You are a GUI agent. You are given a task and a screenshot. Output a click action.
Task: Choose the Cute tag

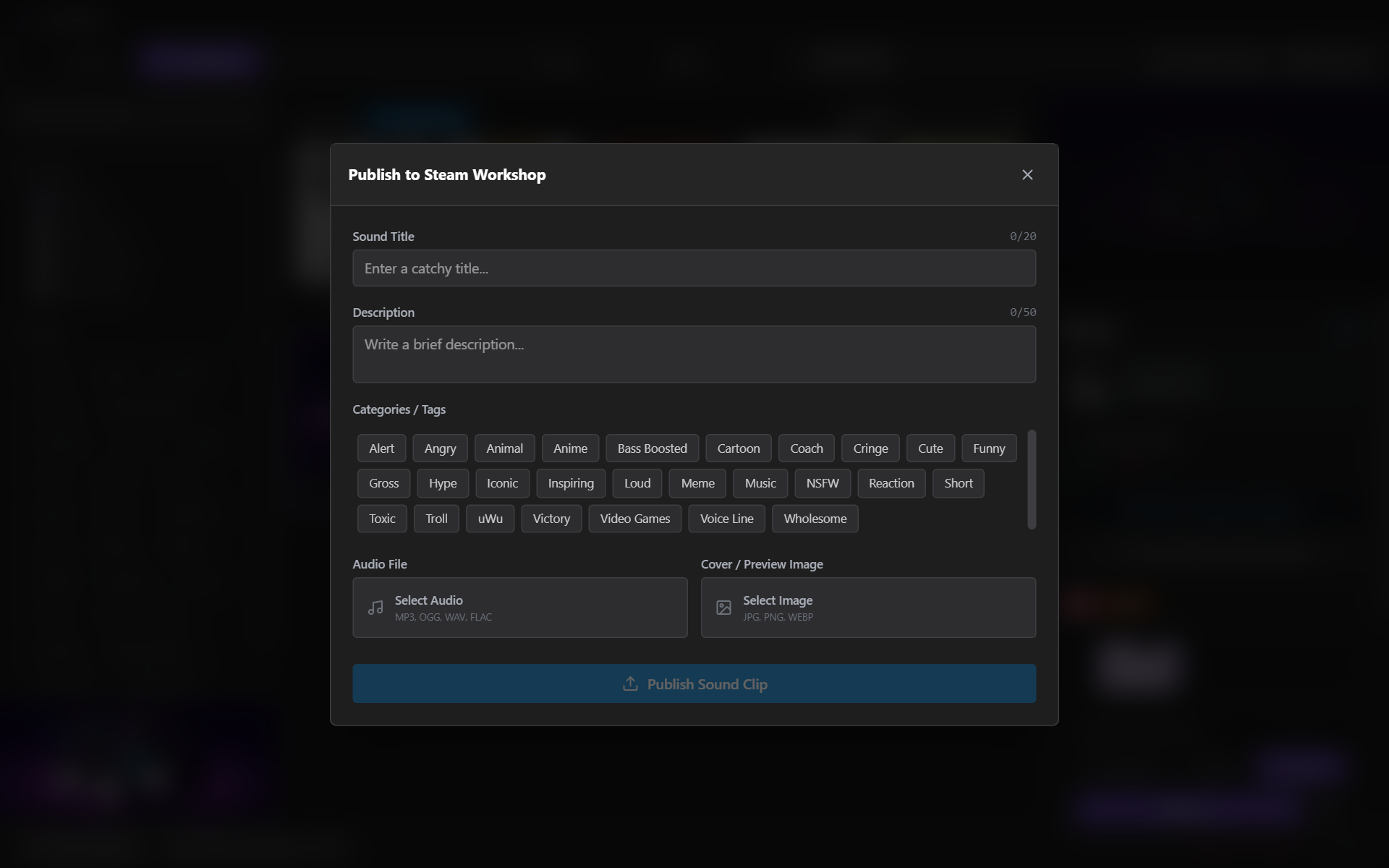tap(930, 448)
